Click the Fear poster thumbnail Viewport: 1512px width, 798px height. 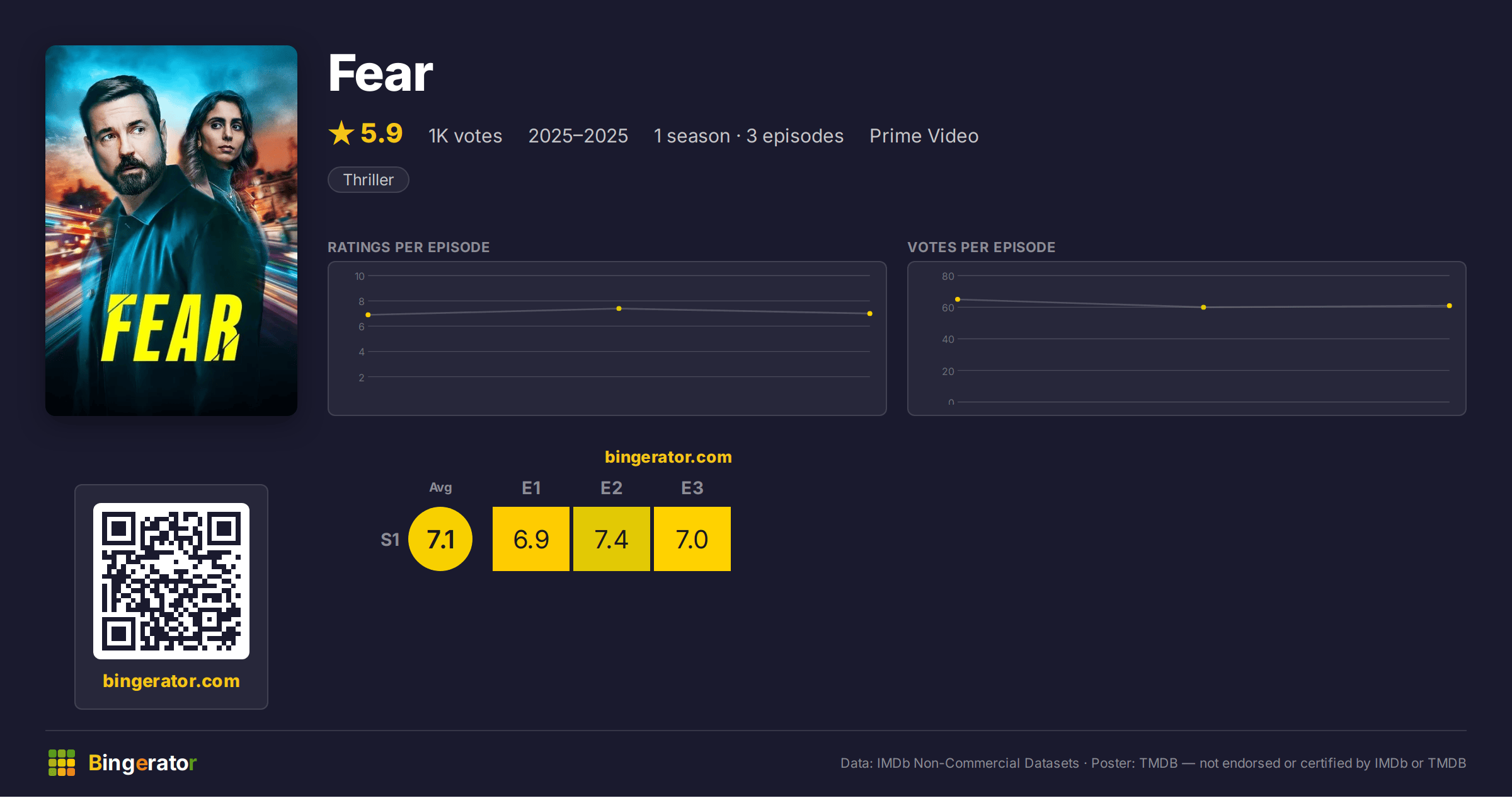171,230
